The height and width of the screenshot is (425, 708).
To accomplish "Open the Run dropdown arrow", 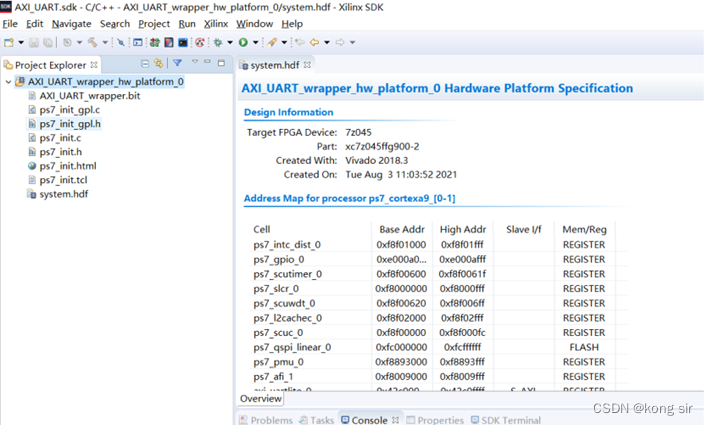I will 256,42.
